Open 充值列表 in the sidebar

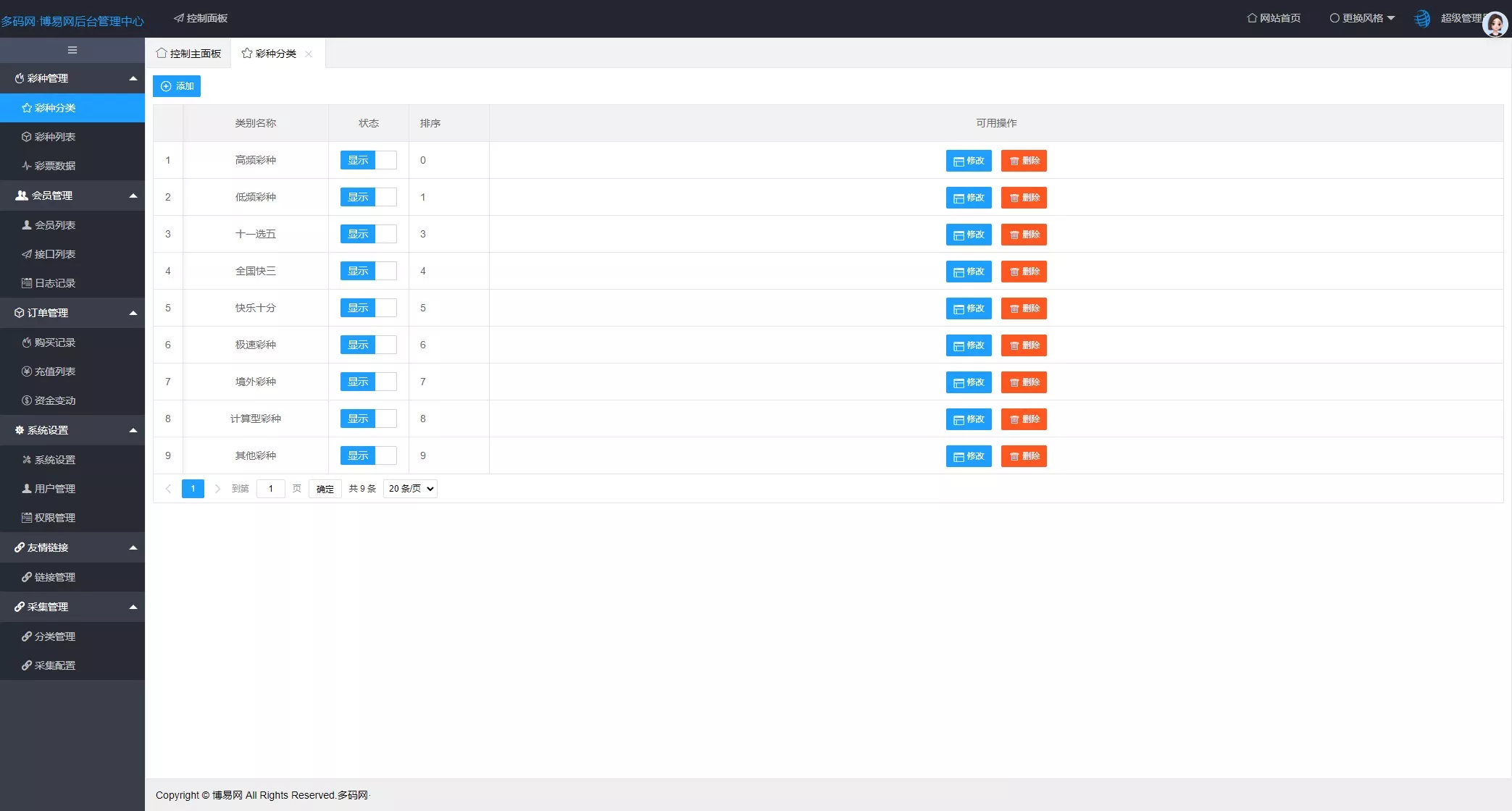[54, 371]
